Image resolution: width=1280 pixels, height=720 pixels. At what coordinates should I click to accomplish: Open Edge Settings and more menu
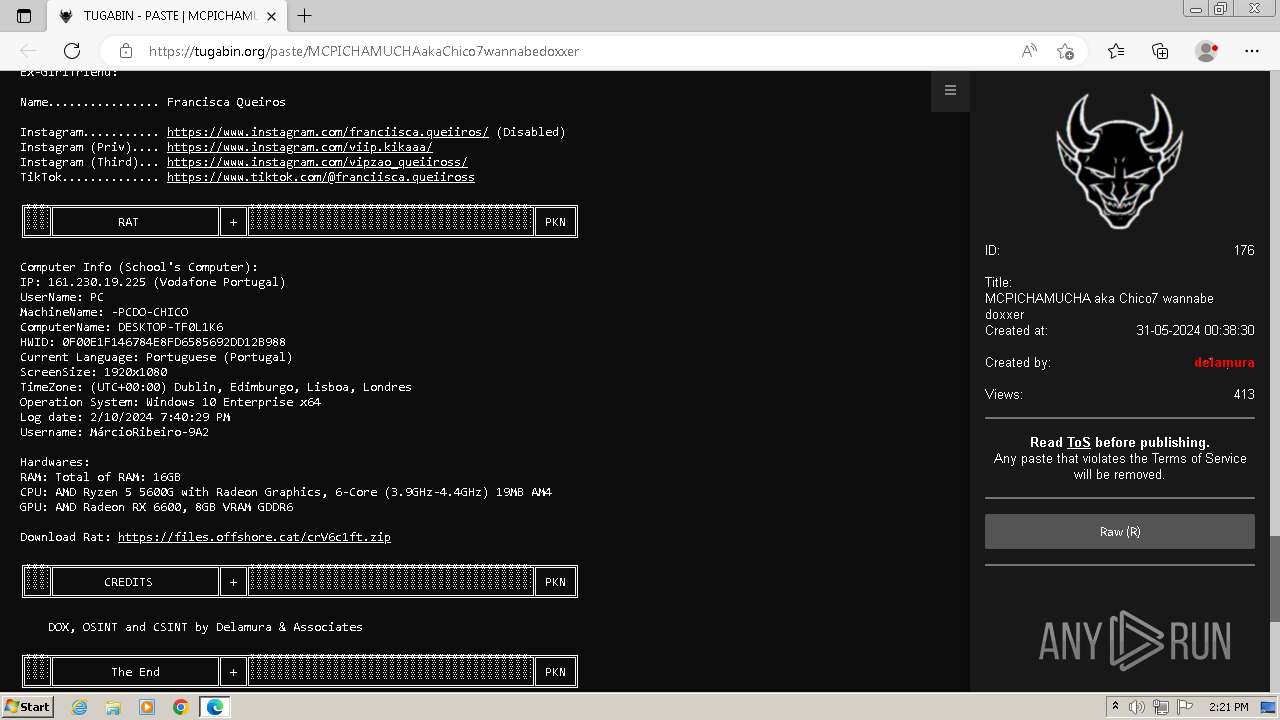click(1252, 51)
